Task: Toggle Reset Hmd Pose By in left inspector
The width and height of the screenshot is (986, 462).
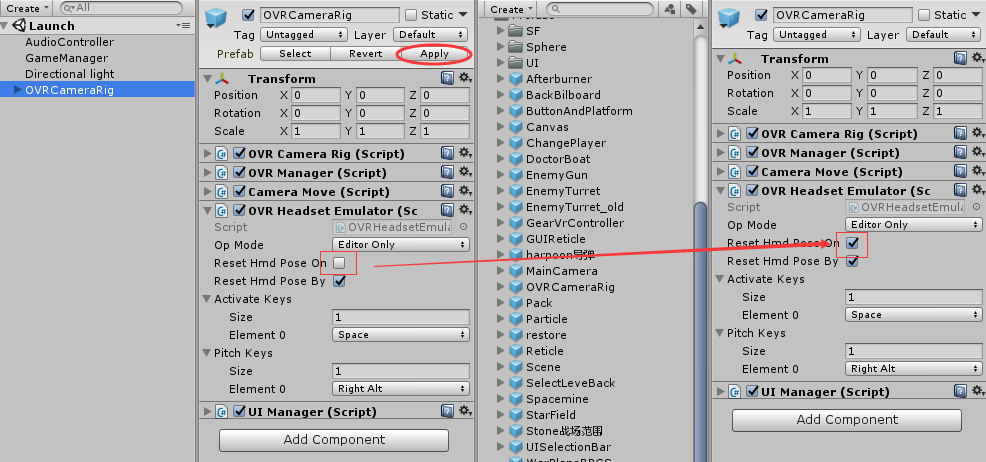Action: (339, 281)
